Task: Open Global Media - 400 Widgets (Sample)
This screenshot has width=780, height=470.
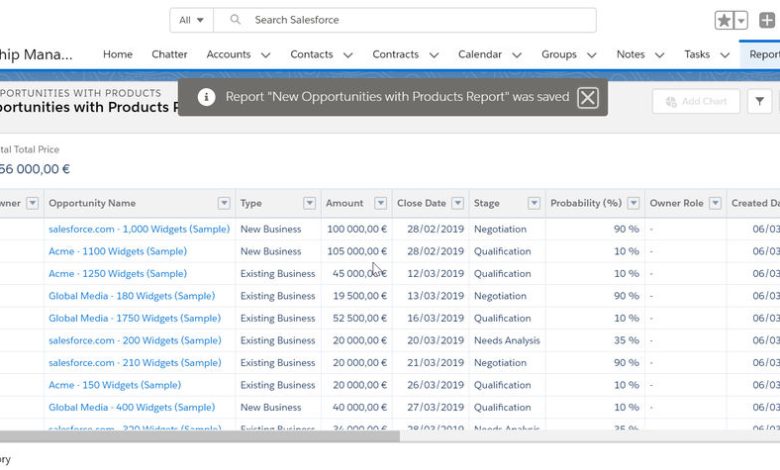Action: point(132,407)
